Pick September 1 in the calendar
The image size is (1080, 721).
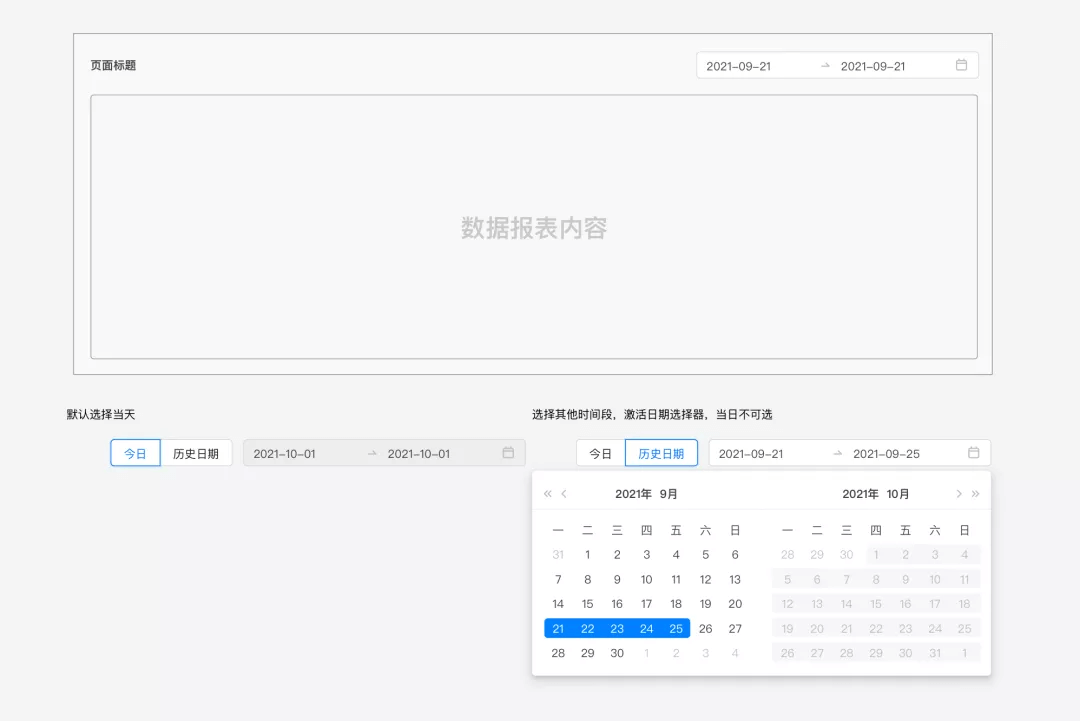click(x=588, y=554)
